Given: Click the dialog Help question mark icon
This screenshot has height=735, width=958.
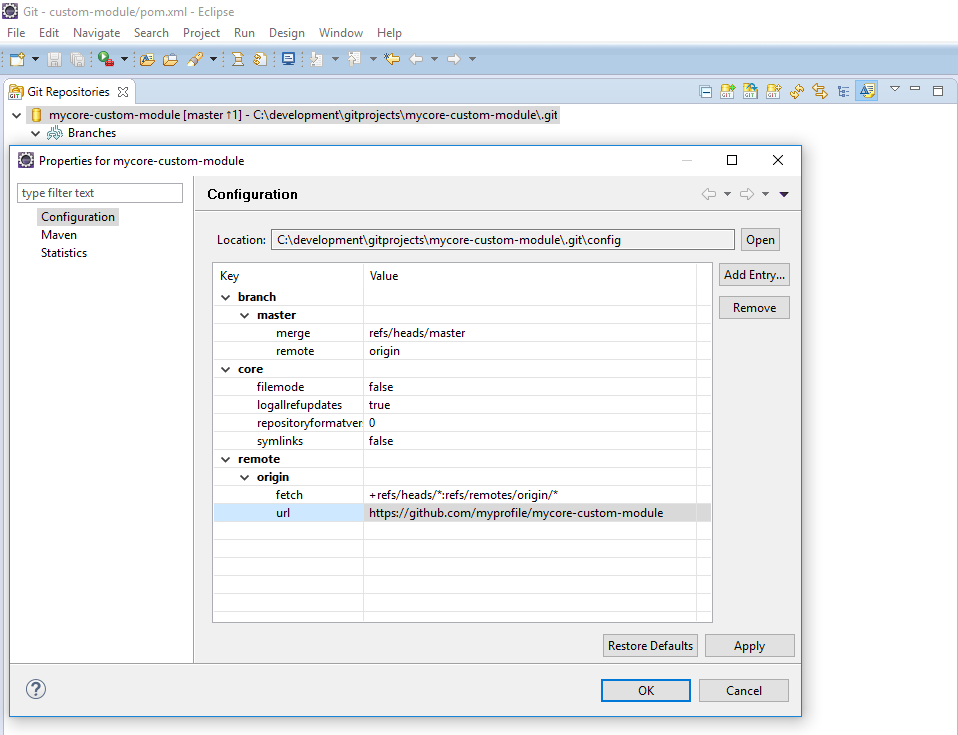Looking at the screenshot, I should [x=36, y=689].
